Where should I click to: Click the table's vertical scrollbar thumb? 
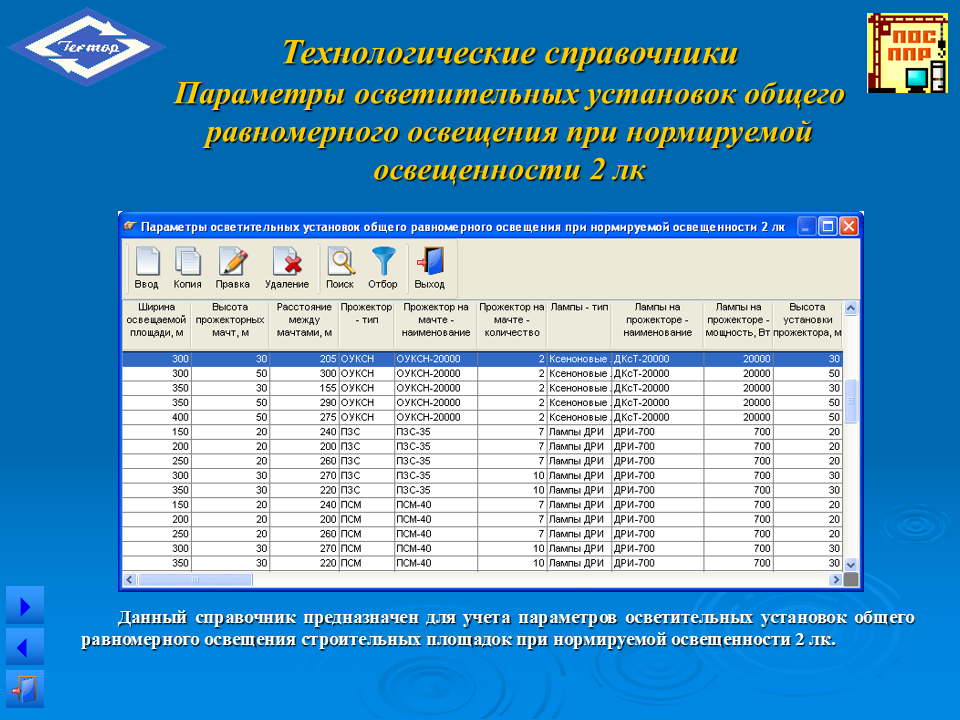850,401
